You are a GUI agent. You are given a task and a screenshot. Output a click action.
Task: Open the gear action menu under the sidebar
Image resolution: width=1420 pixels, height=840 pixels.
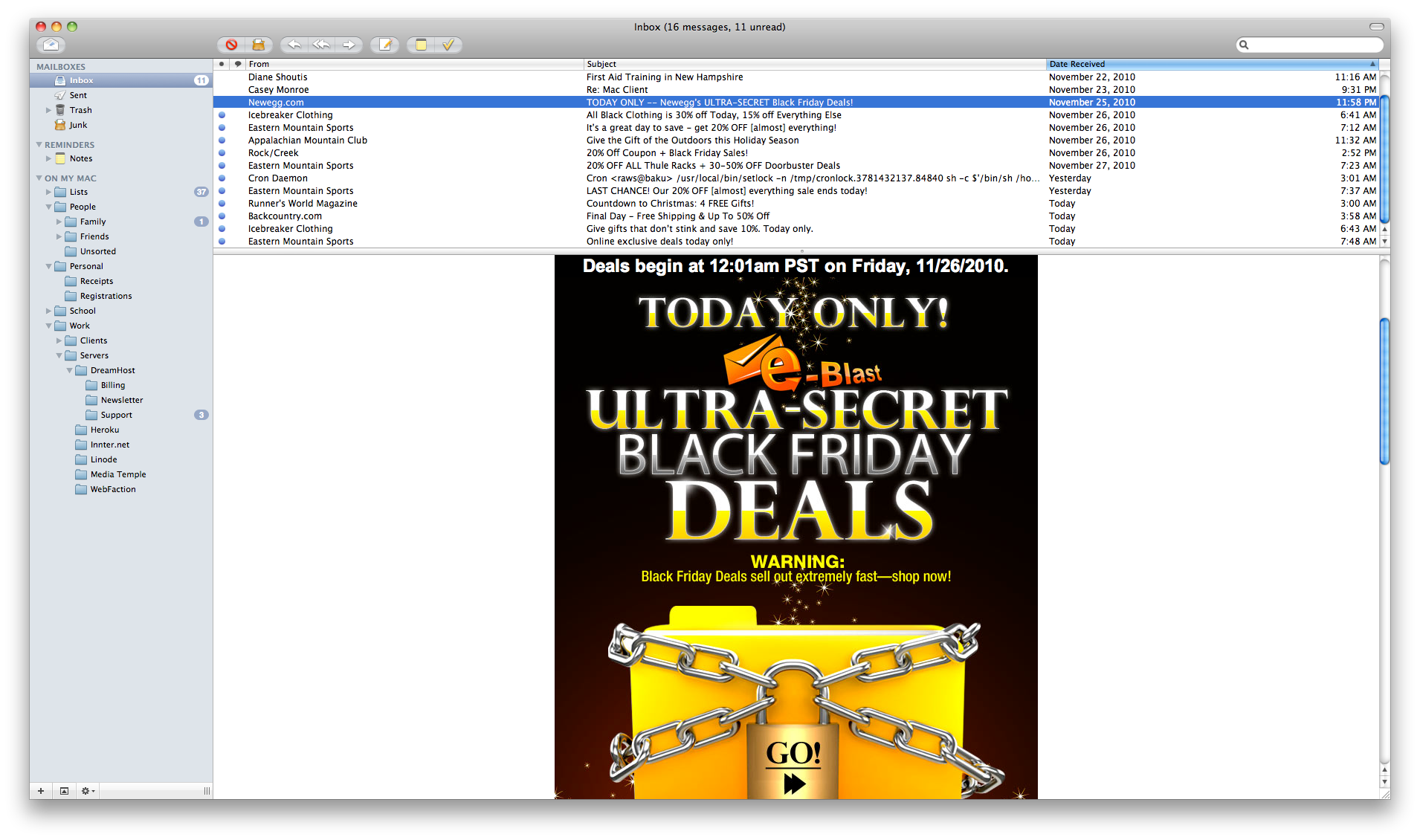tap(88, 791)
